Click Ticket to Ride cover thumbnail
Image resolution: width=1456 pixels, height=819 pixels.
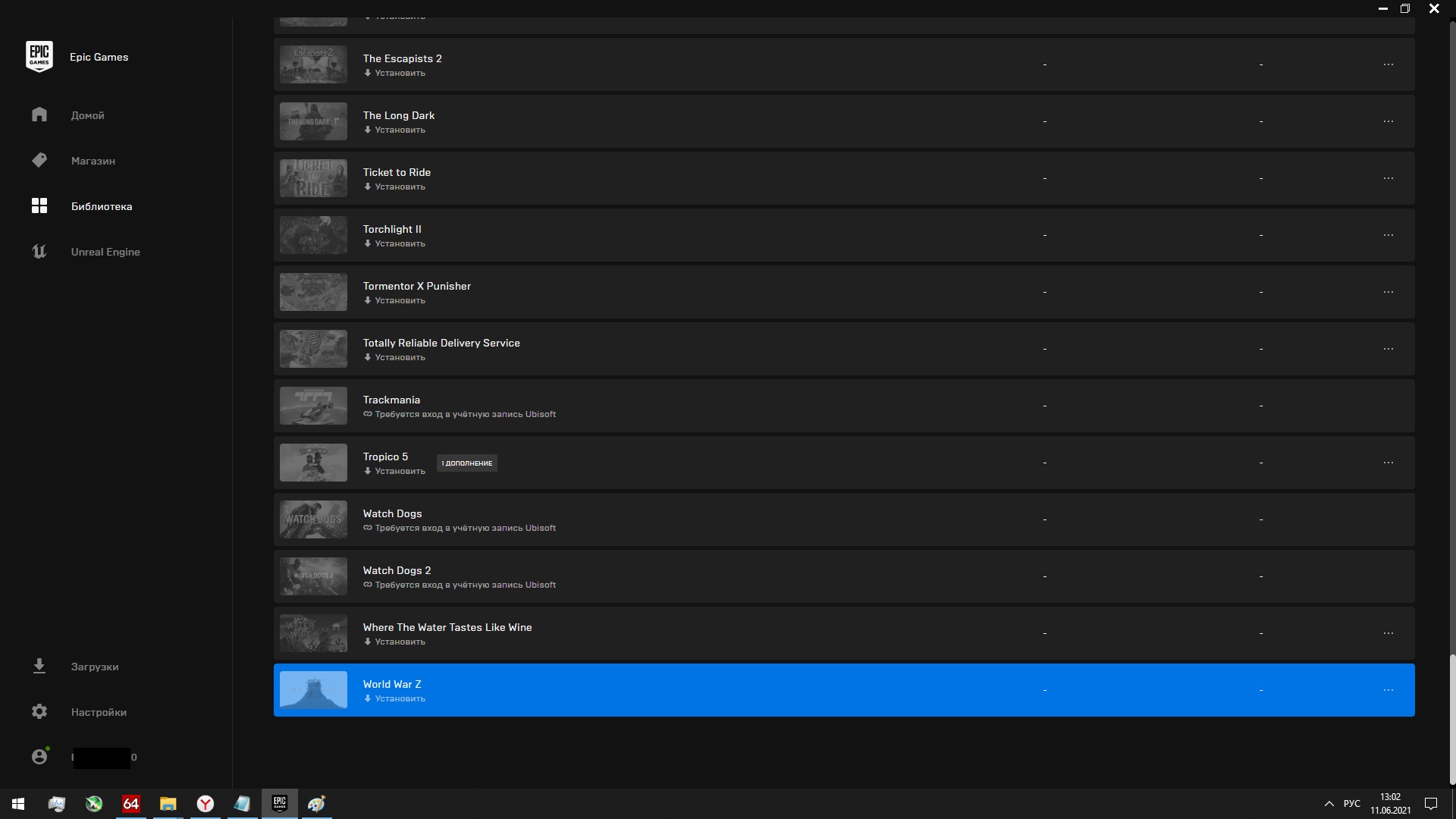click(x=313, y=178)
